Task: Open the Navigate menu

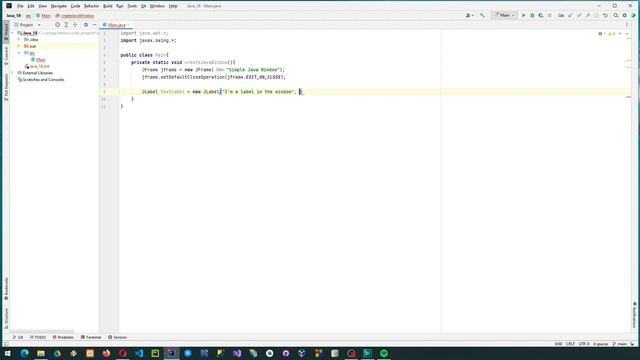Action: pos(58,6)
